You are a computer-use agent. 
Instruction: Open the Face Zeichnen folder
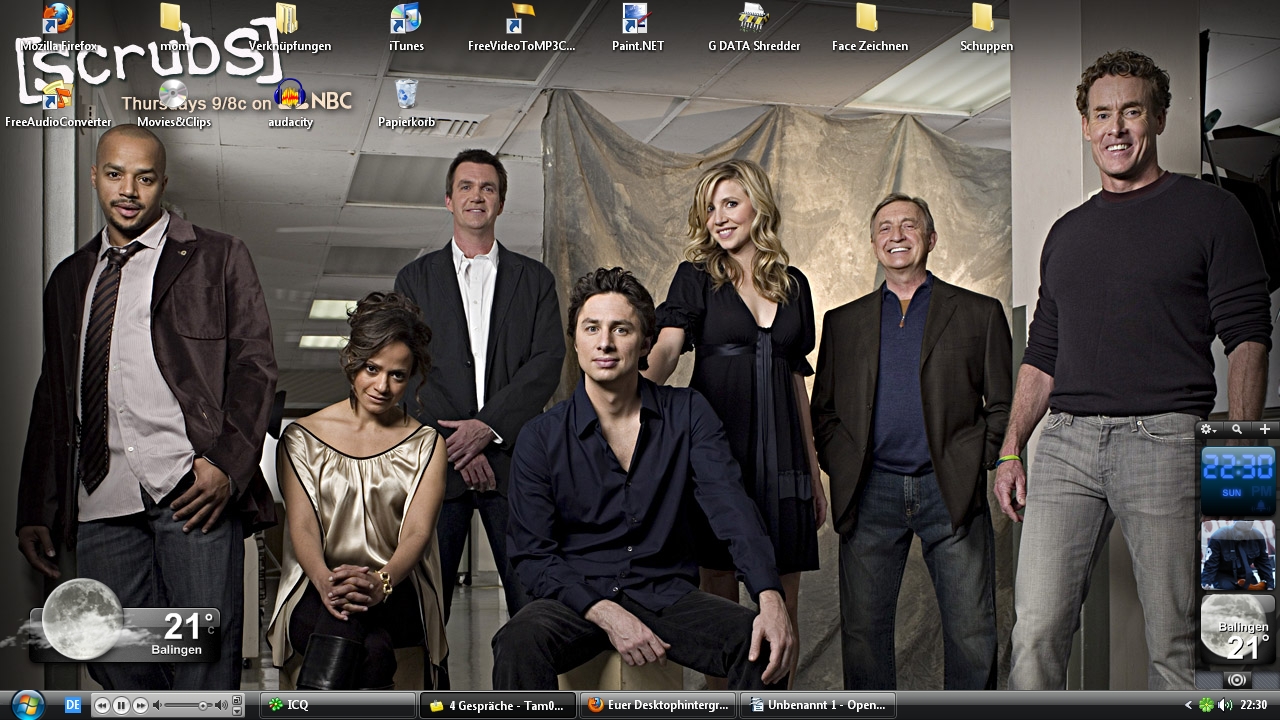tap(869, 28)
